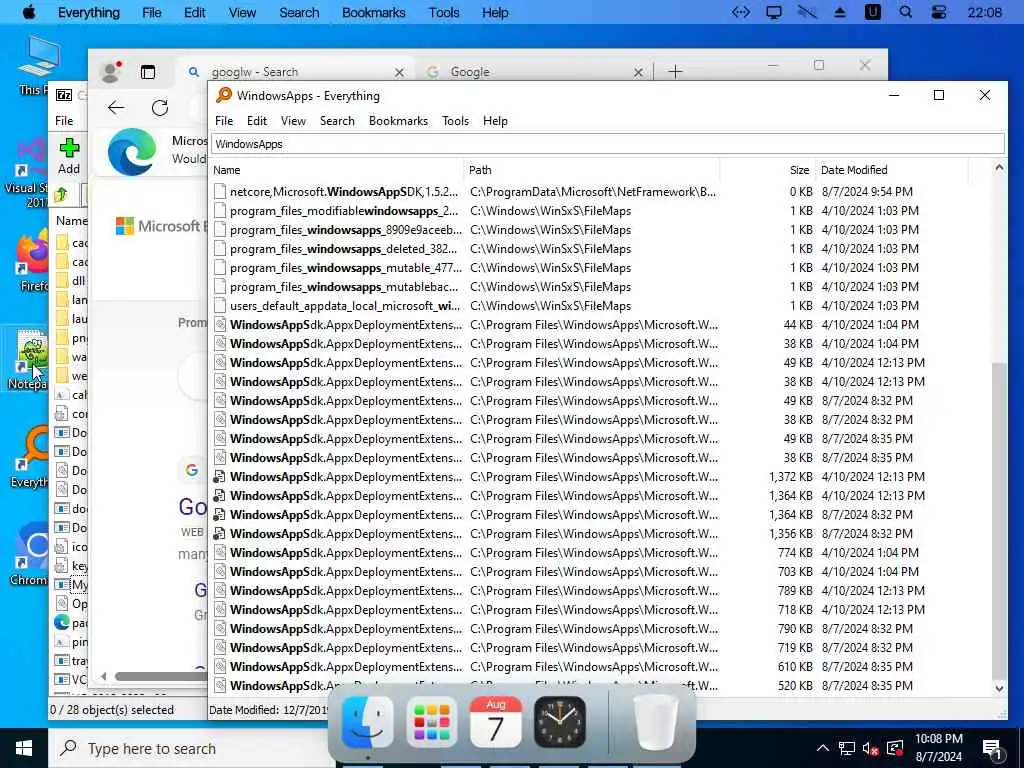Open the Search menu in Everything window
The height and width of the screenshot is (768, 1024).
click(337, 121)
